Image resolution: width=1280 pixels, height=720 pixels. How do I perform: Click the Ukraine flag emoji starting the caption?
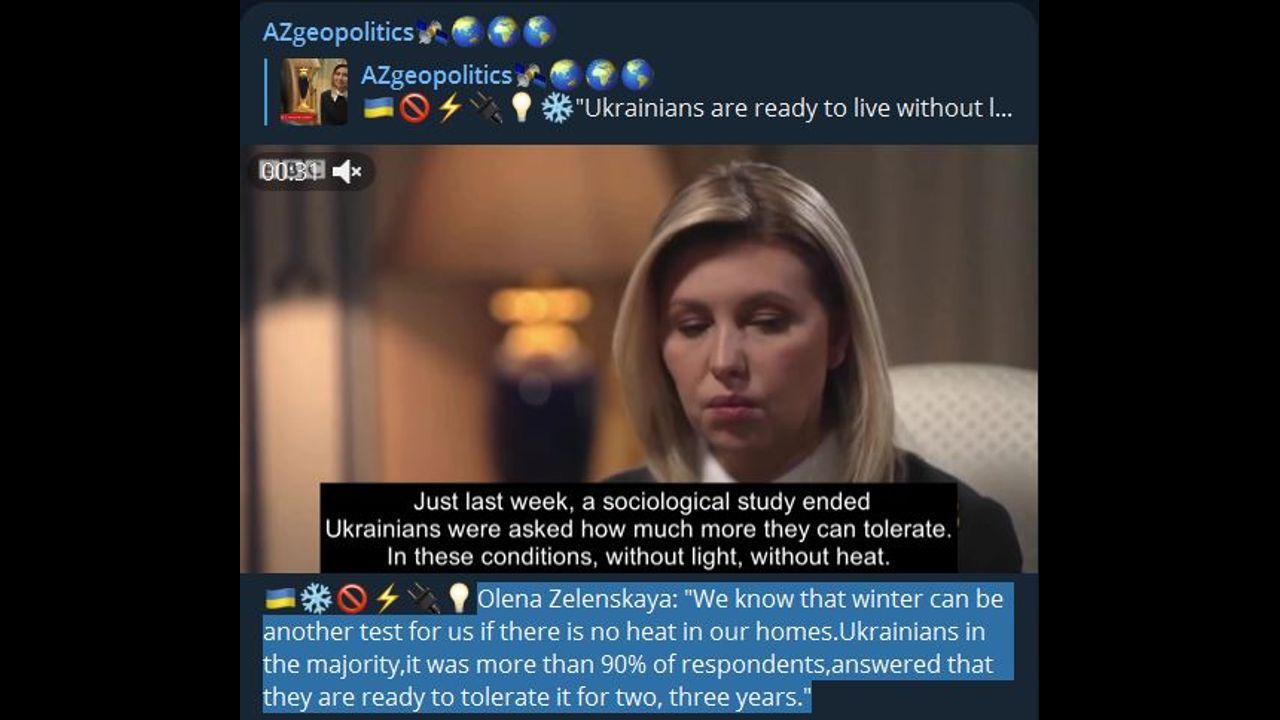pyautogui.click(x=280, y=599)
